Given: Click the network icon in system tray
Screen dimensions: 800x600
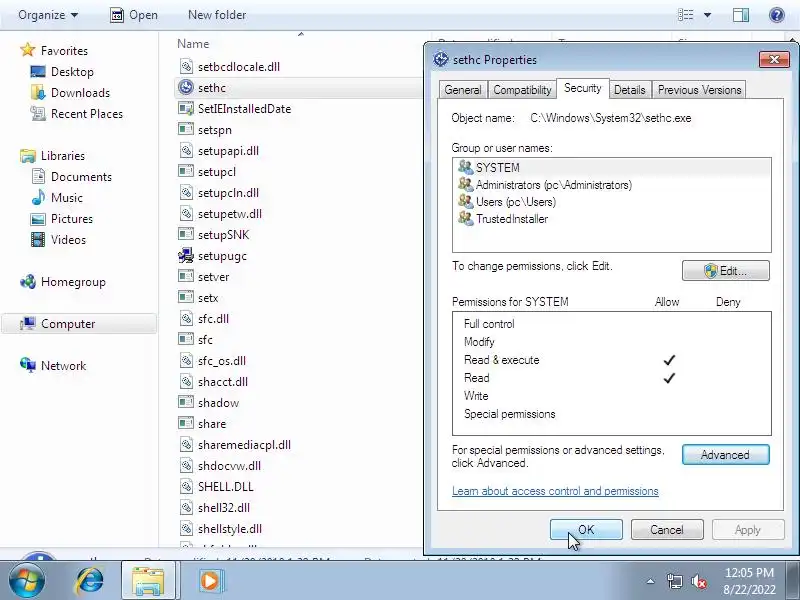Looking at the screenshot, I should click(x=674, y=581).
